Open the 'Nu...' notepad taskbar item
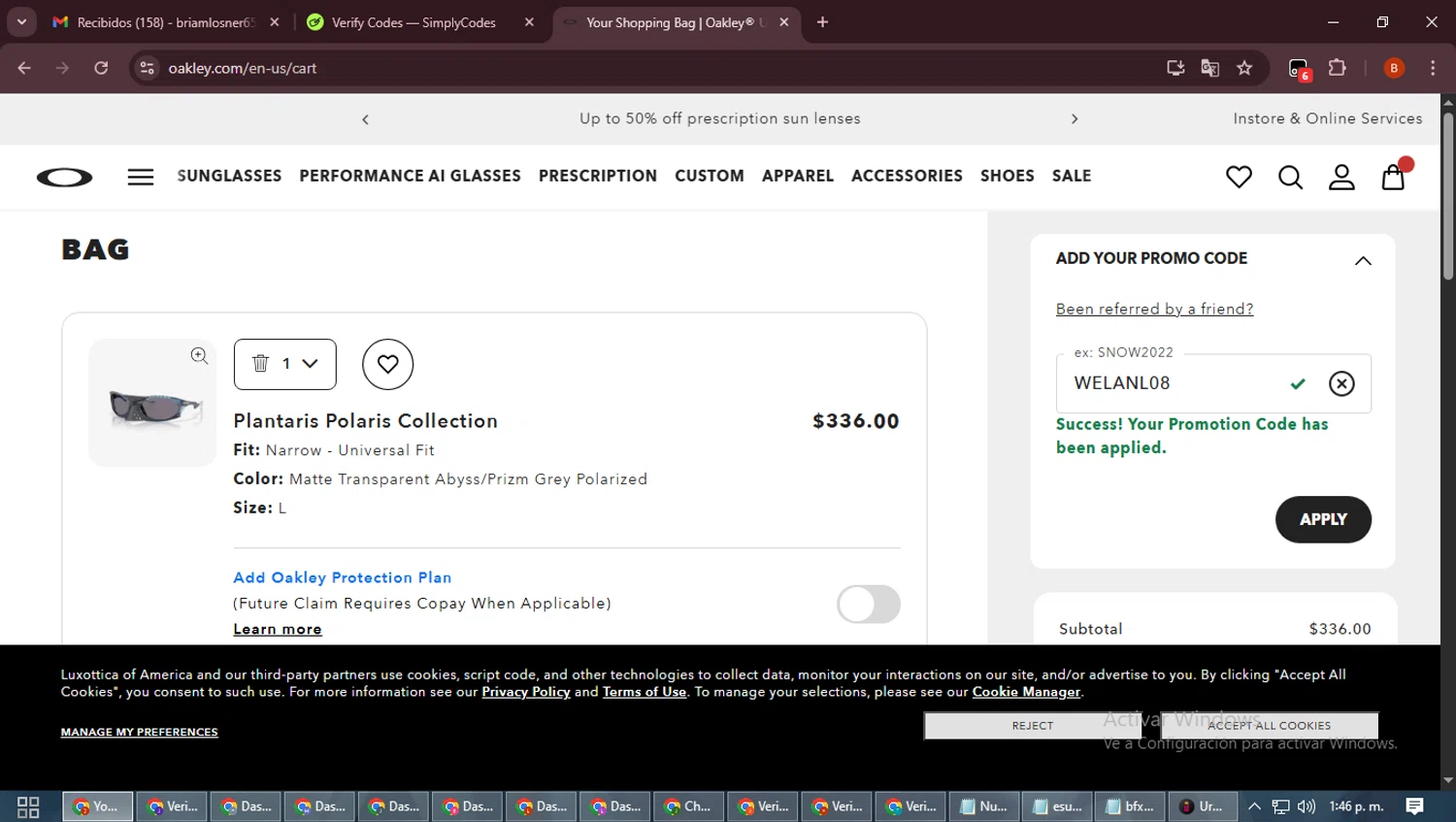Image resolution: width=1456 pixels, height=822 pixels. 982,806
